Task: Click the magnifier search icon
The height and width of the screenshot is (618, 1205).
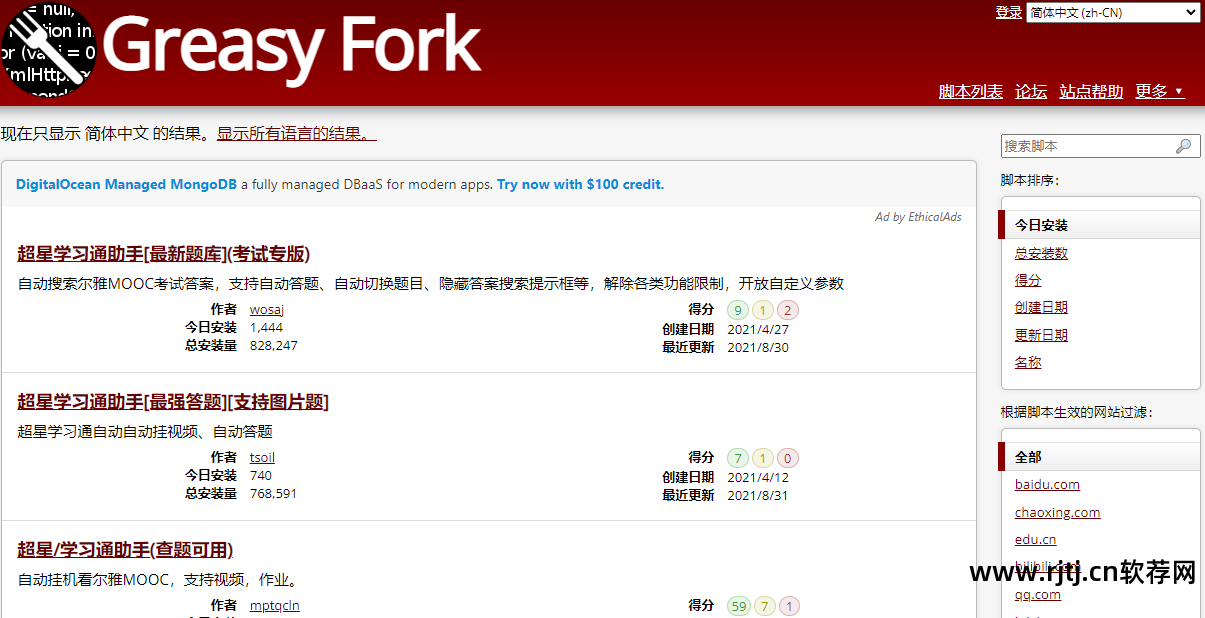Action: tap(1184, 146)
